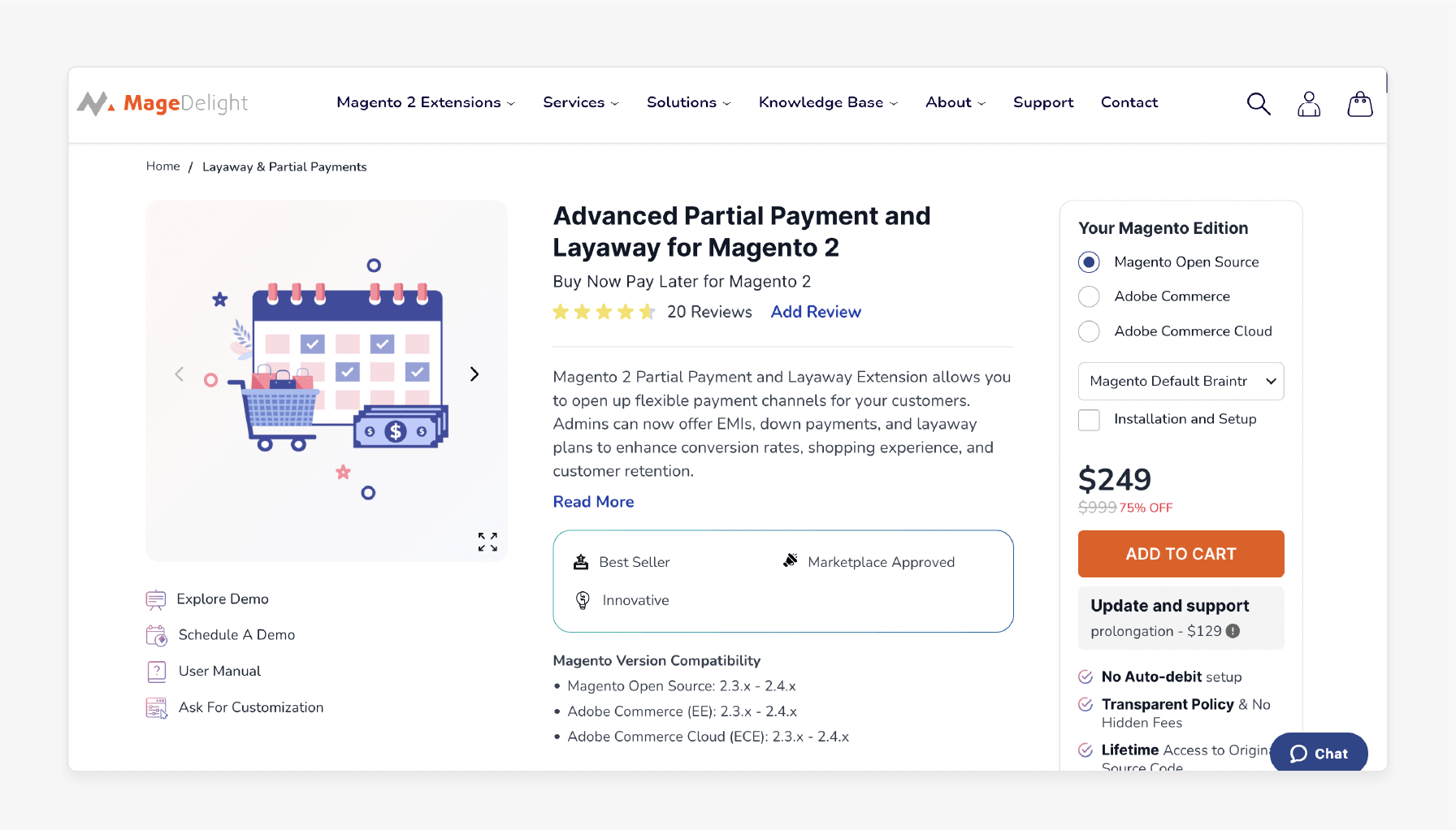Click Update and support prolongation box

(1181, 618)
